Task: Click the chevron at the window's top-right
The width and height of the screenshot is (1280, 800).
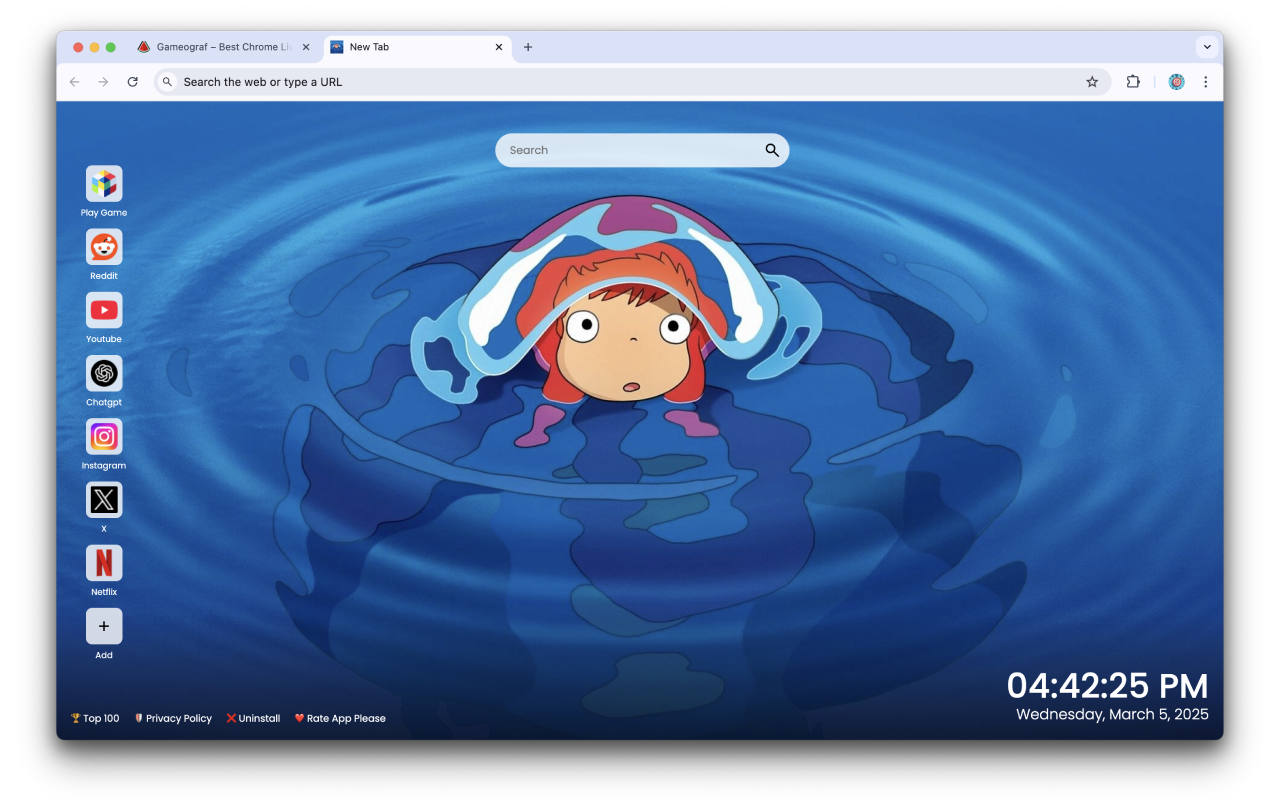Action: click(1207, 46)
